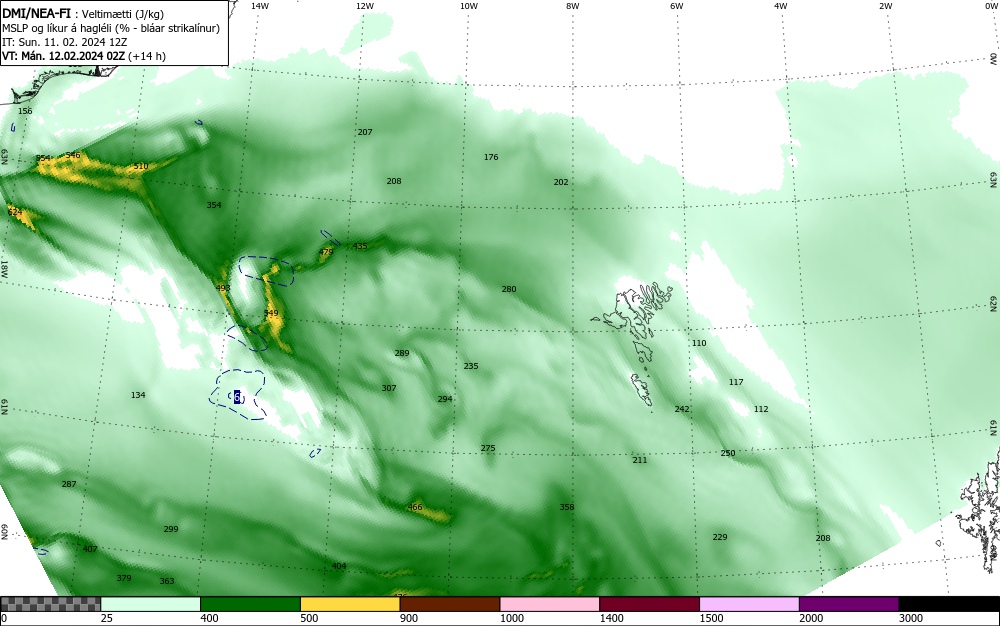Click the map value '280'
The width and height of the screenshot is (1000, 626).
tap(509, 289)
